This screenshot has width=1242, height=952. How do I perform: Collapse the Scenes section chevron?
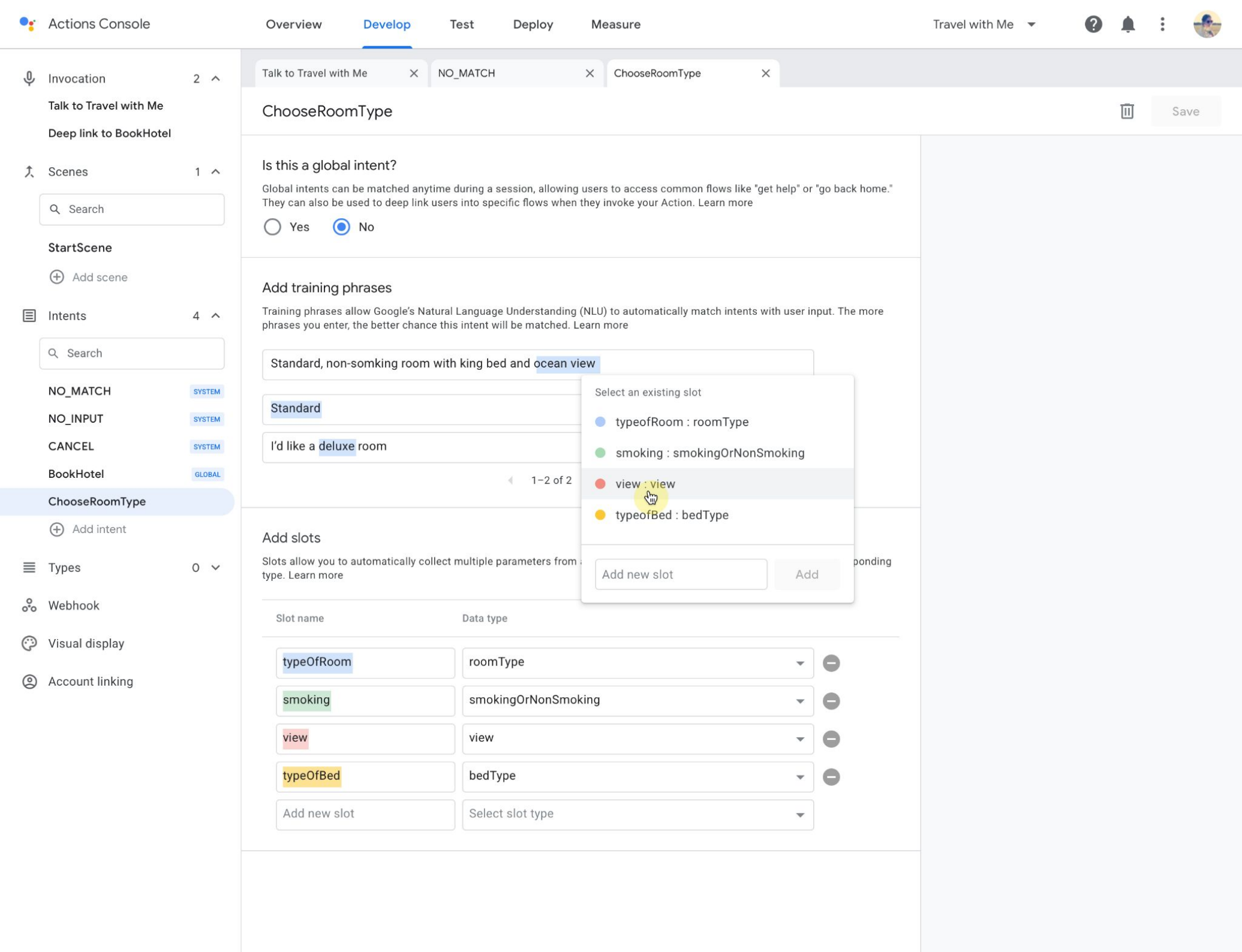pyautogui.click(x=215, y=172)
